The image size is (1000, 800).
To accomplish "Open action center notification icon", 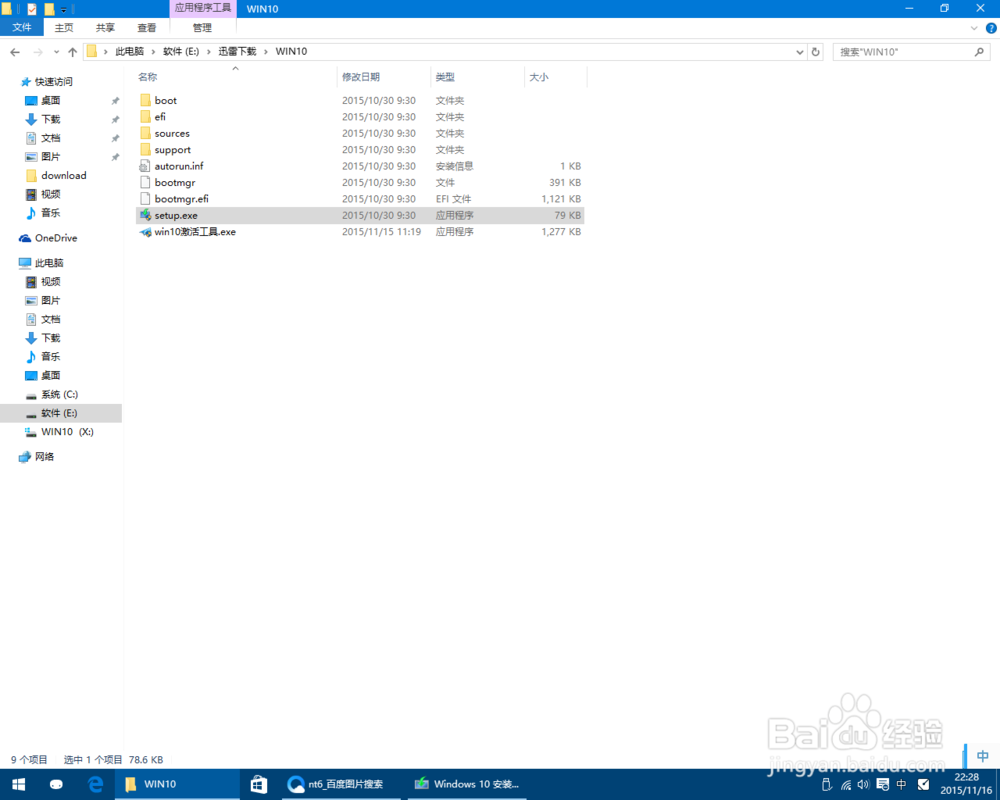I will pos(883,785).
